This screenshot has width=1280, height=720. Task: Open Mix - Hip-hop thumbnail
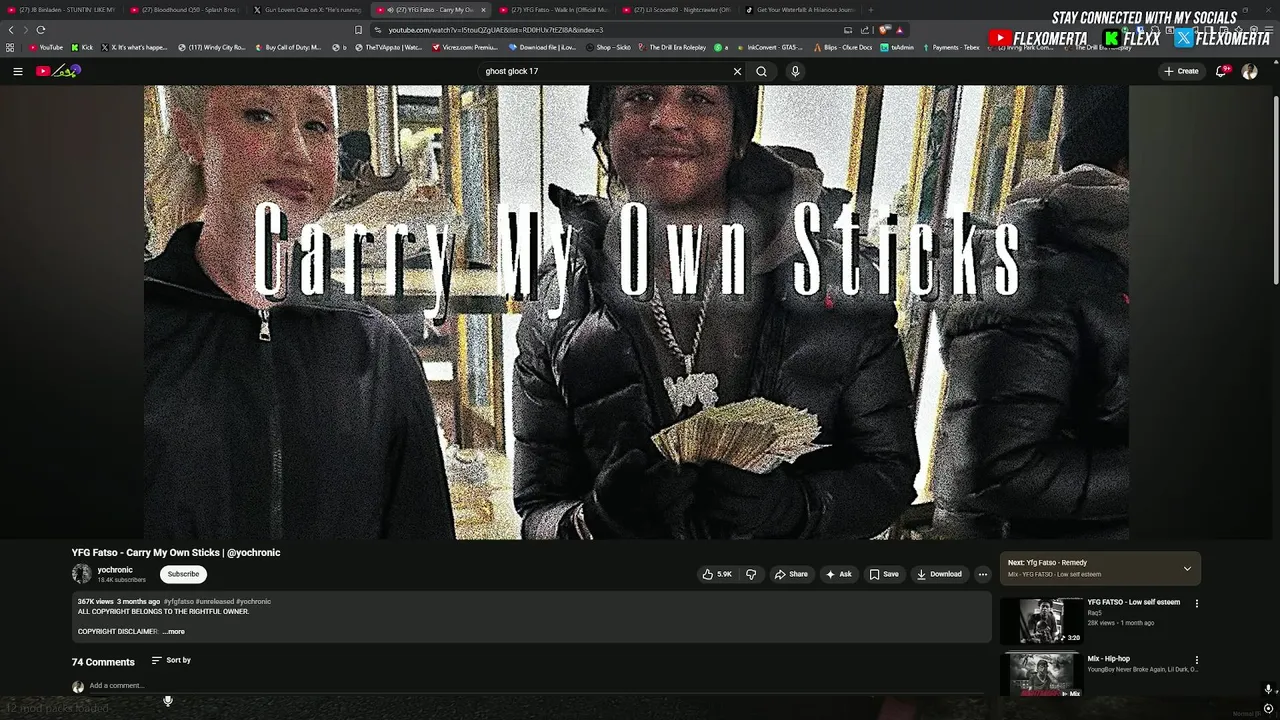tap(1041, 674)
